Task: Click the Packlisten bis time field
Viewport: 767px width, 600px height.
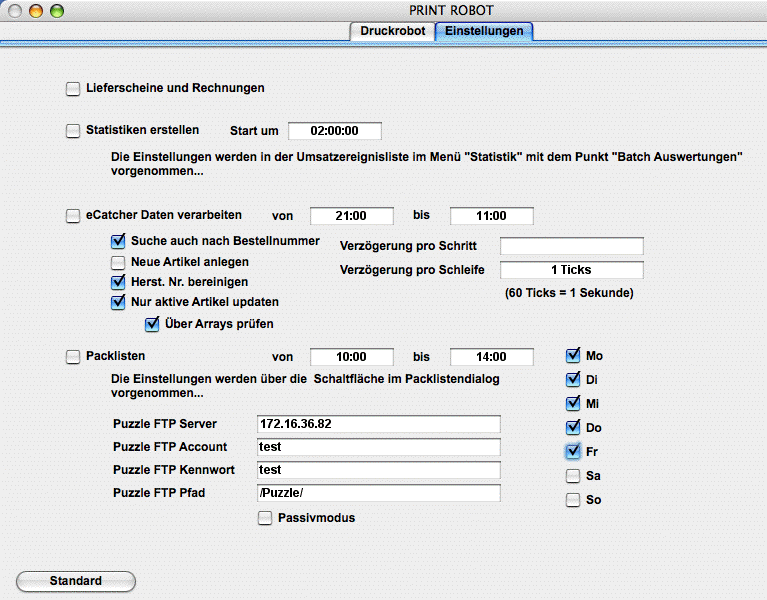Action: coord(491,357)
